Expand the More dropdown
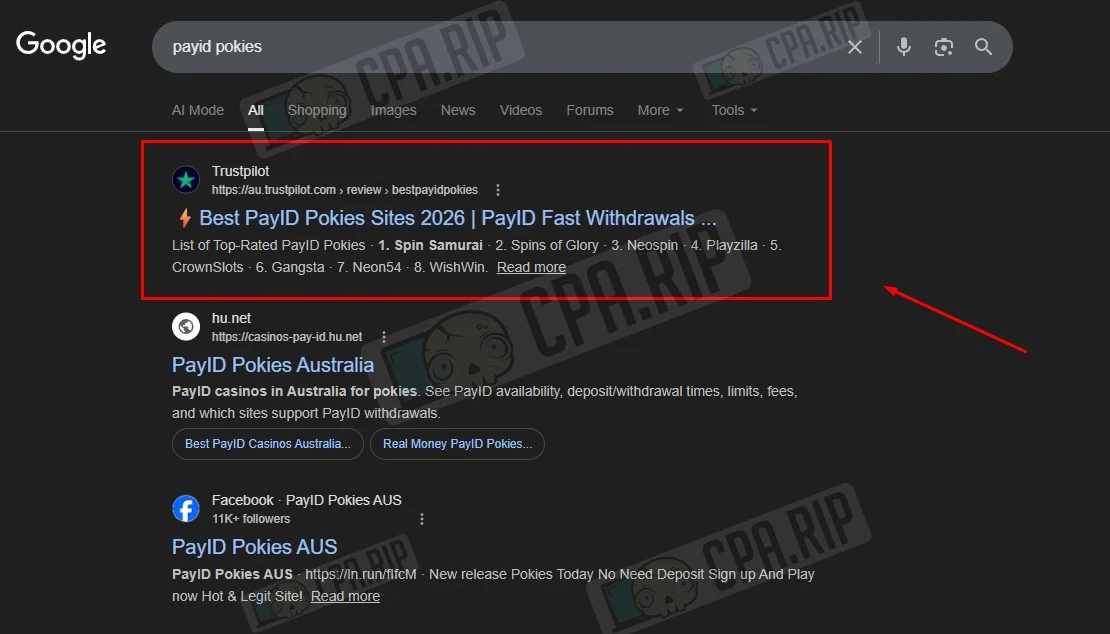The image size is (1110, 634). point(660,110)
